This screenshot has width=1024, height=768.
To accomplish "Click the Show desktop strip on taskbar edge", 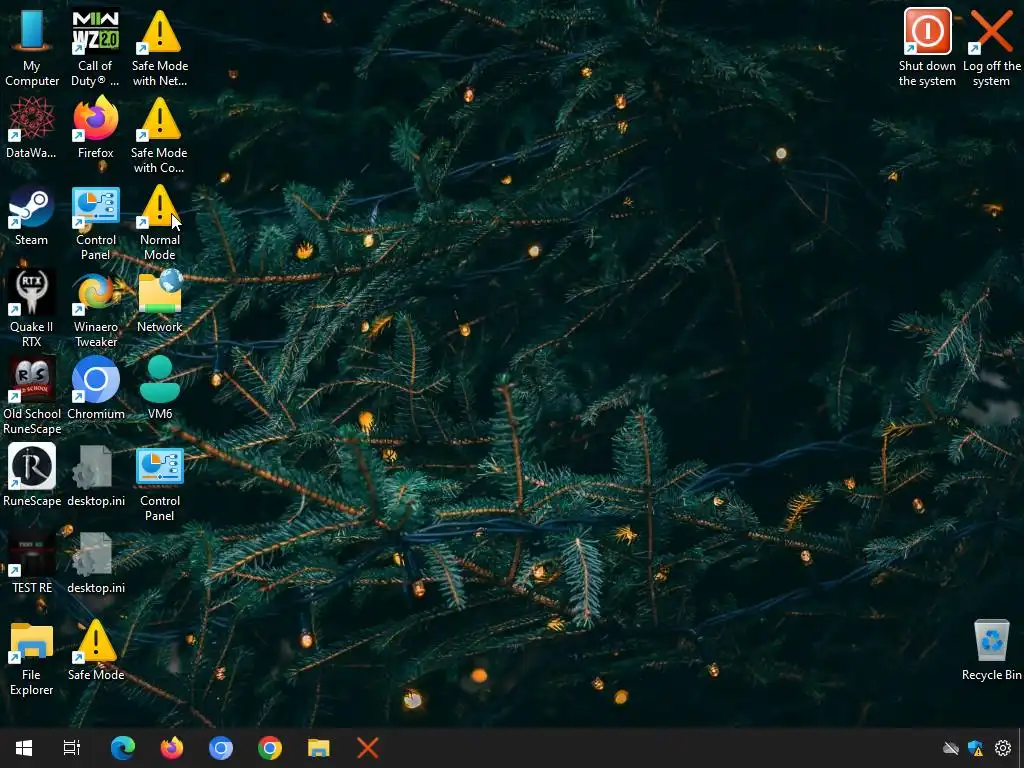I will click(x=1021, y=748).
